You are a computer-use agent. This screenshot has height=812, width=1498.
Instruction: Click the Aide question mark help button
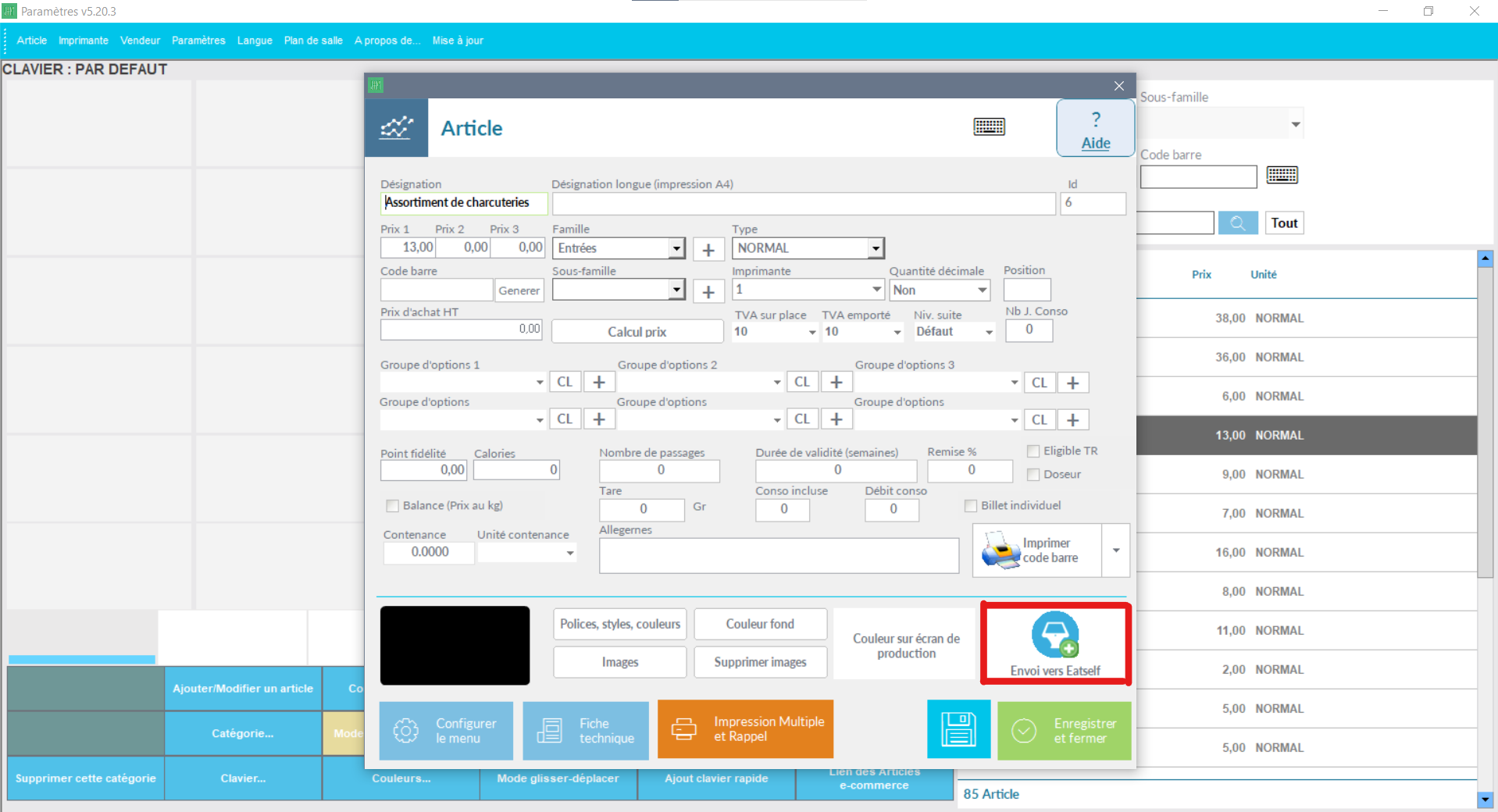pos(1095,129)
